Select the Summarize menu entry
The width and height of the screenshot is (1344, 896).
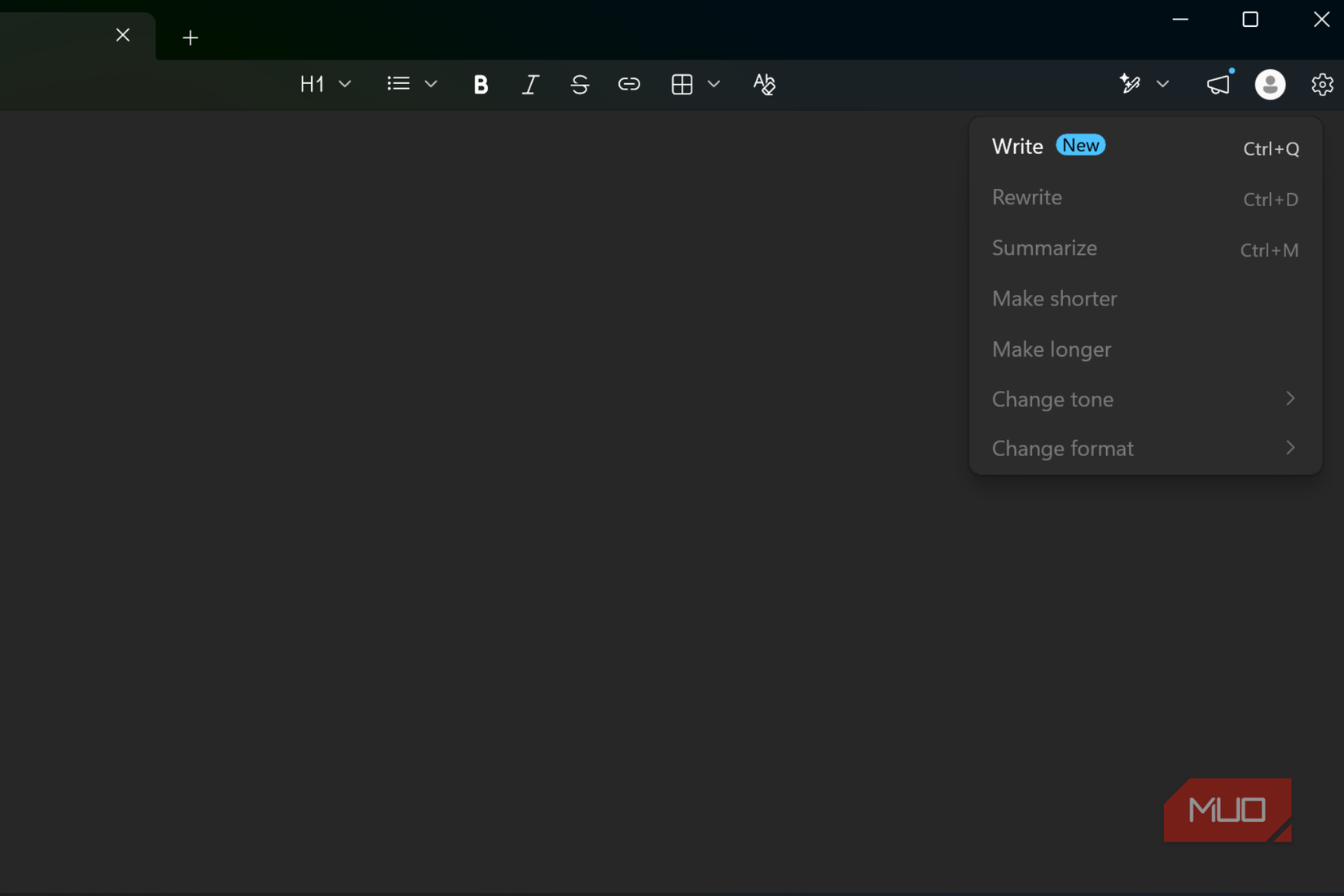pyautogui.click(x=1145, y=248)
